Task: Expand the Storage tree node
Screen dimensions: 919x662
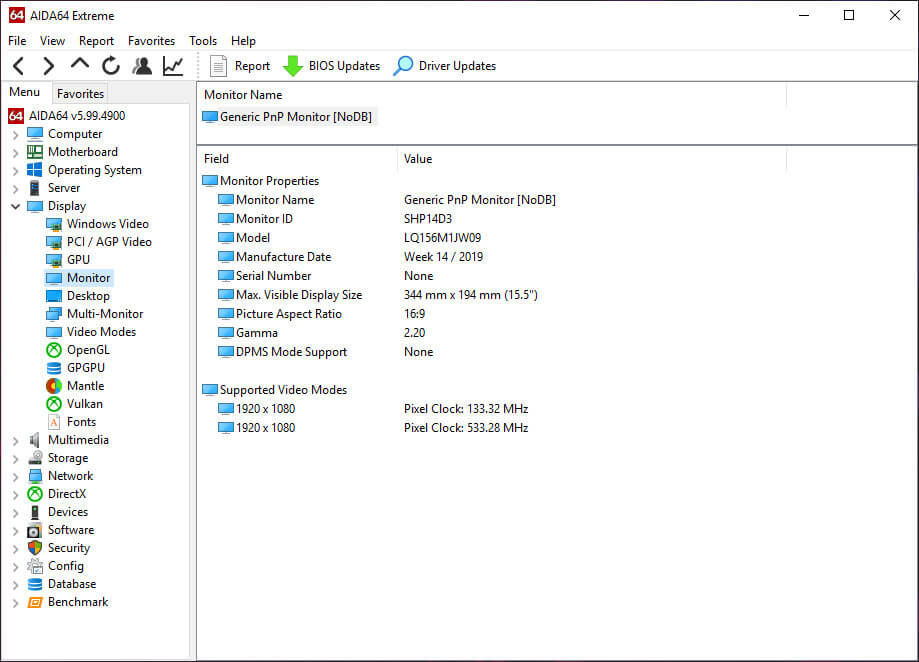Action: [16, 459]
